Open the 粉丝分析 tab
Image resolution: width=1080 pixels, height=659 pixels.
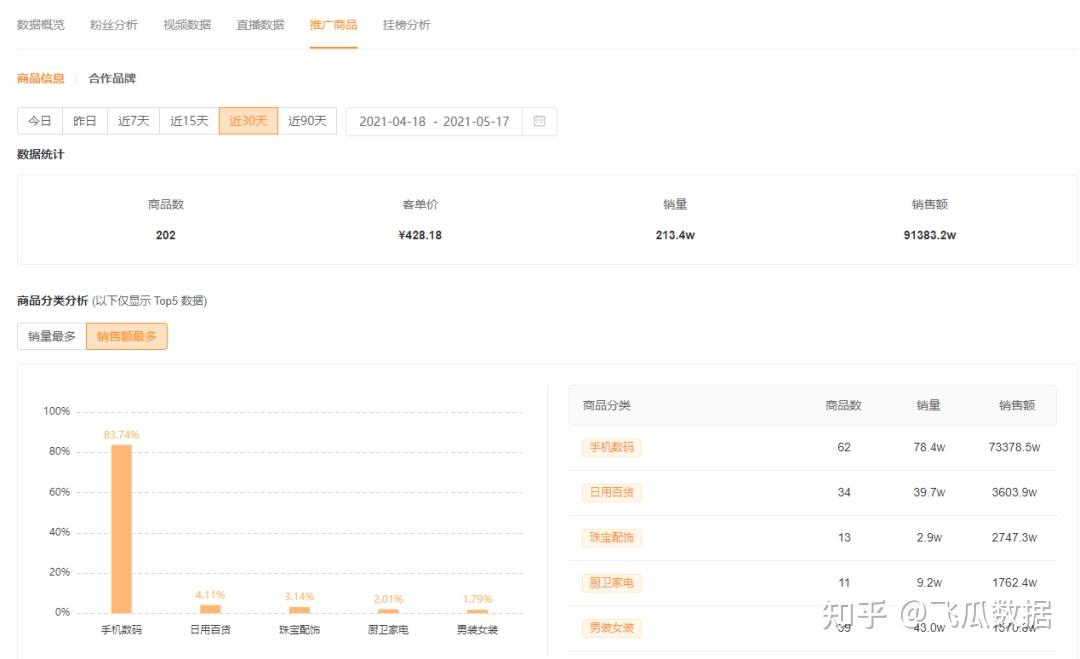[x=114, y=25]
